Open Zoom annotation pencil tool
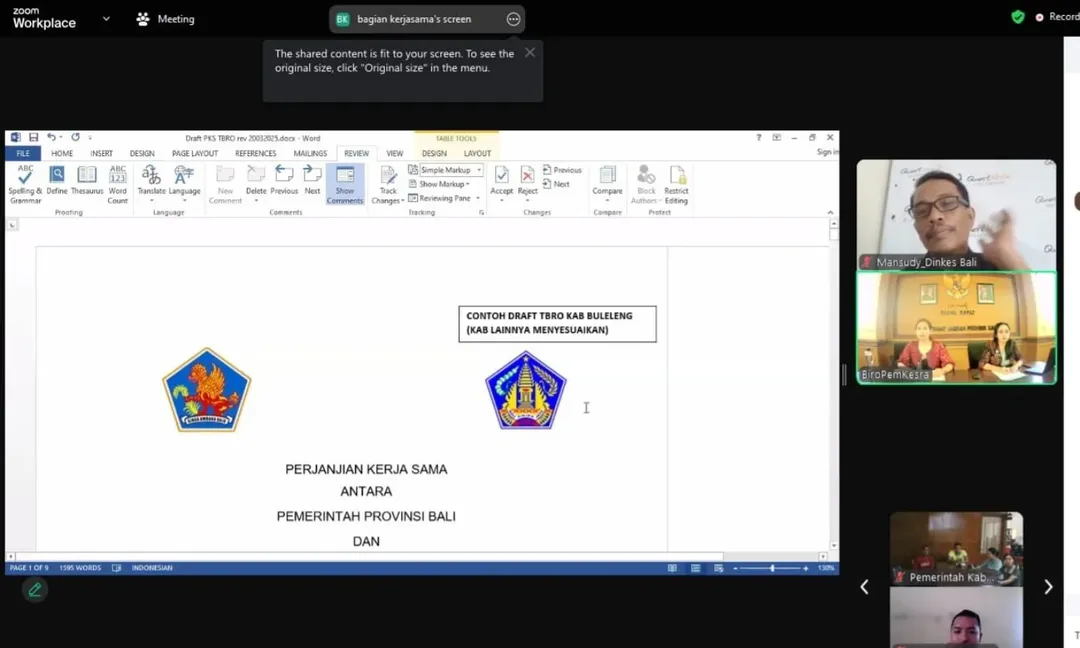Viewport: 1080px width, 648px height. click(35, 590)
